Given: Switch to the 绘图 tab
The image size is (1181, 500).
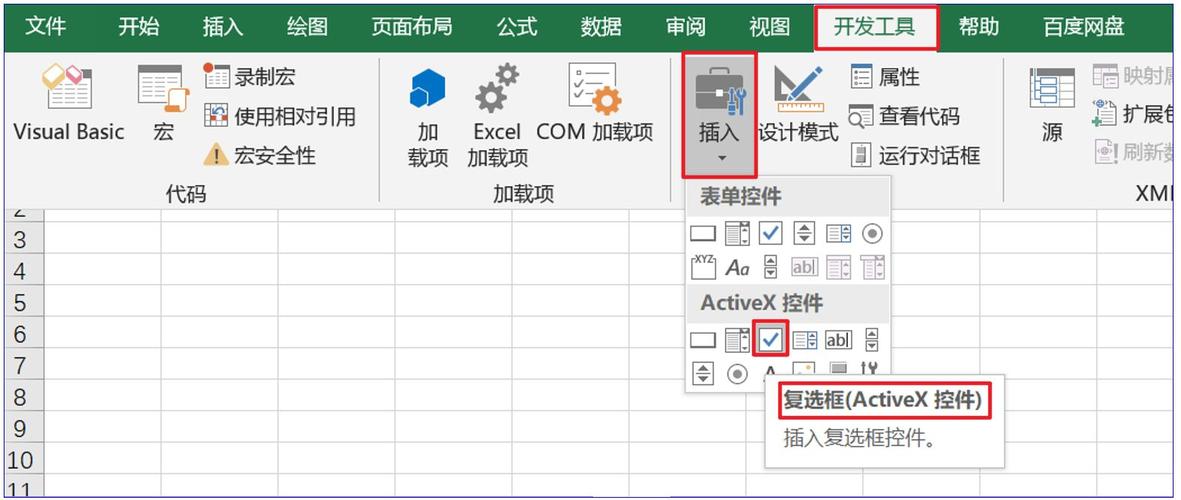Looking at the screenshot, I should point(307,28).
